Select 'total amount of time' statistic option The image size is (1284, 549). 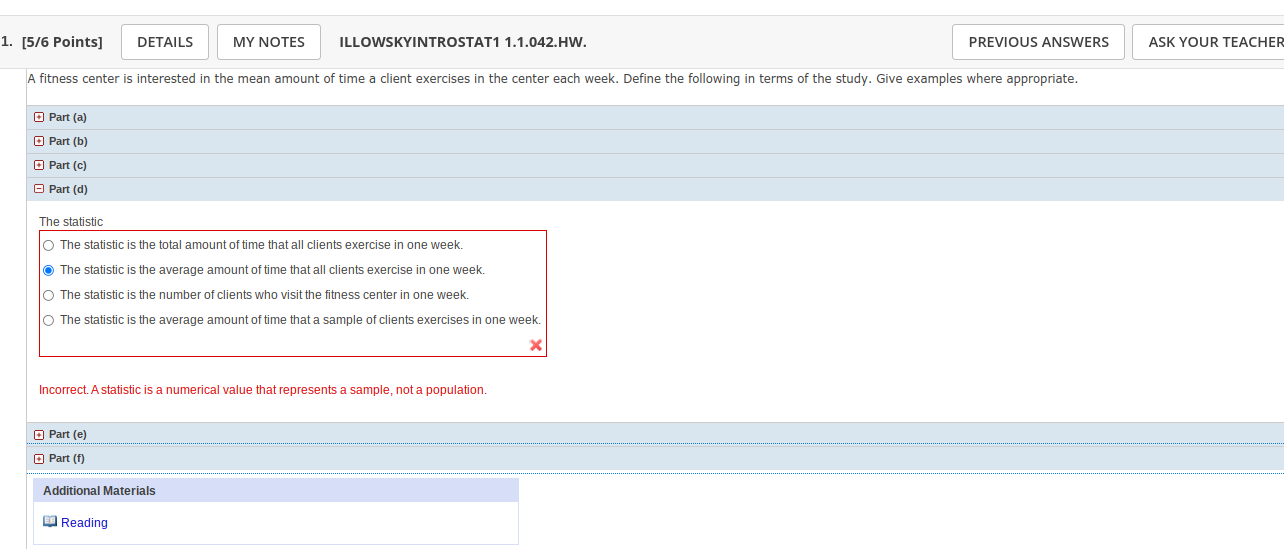48,245
